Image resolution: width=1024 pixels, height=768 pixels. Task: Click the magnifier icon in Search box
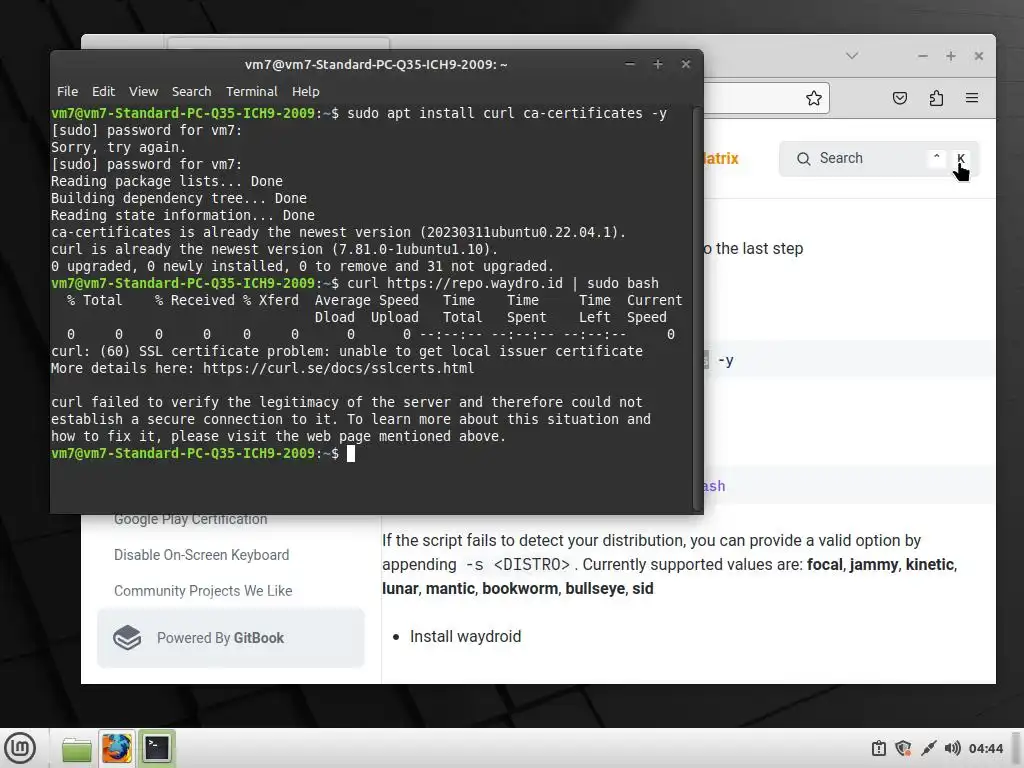[803, 159]
